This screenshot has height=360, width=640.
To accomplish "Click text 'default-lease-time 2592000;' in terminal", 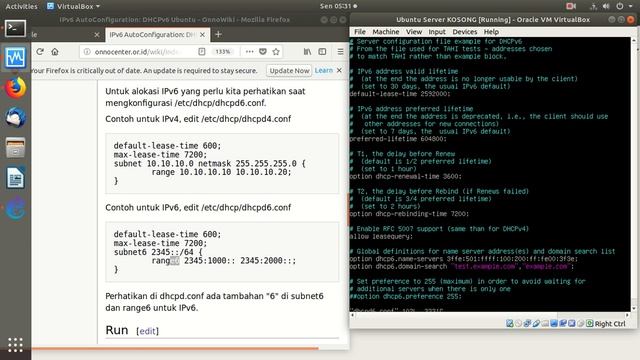I will [400, 94].
